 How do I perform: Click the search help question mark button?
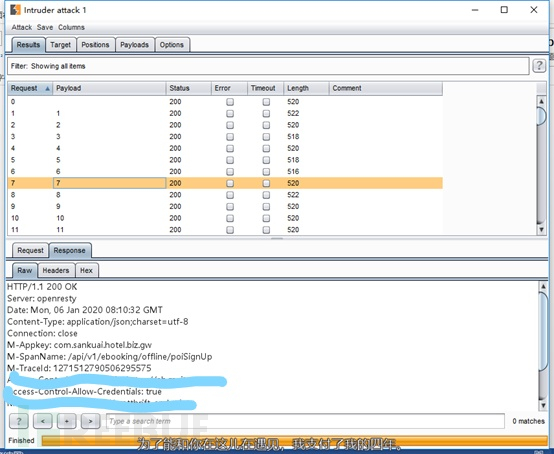(x=19, y=421)
